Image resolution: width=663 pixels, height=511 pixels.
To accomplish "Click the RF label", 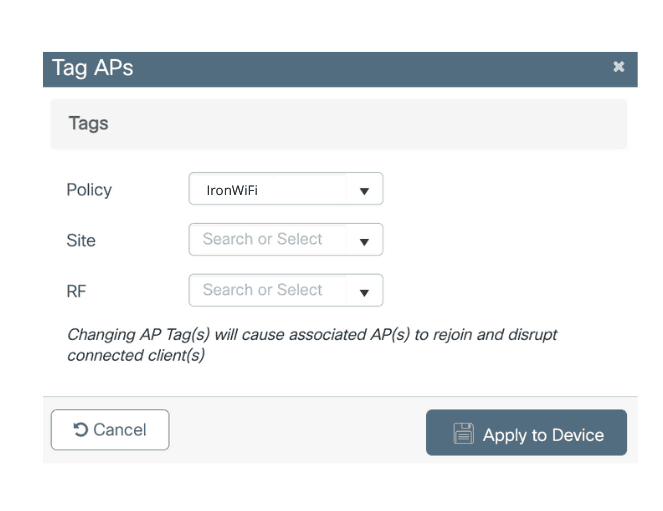I will tap(77, 292).
